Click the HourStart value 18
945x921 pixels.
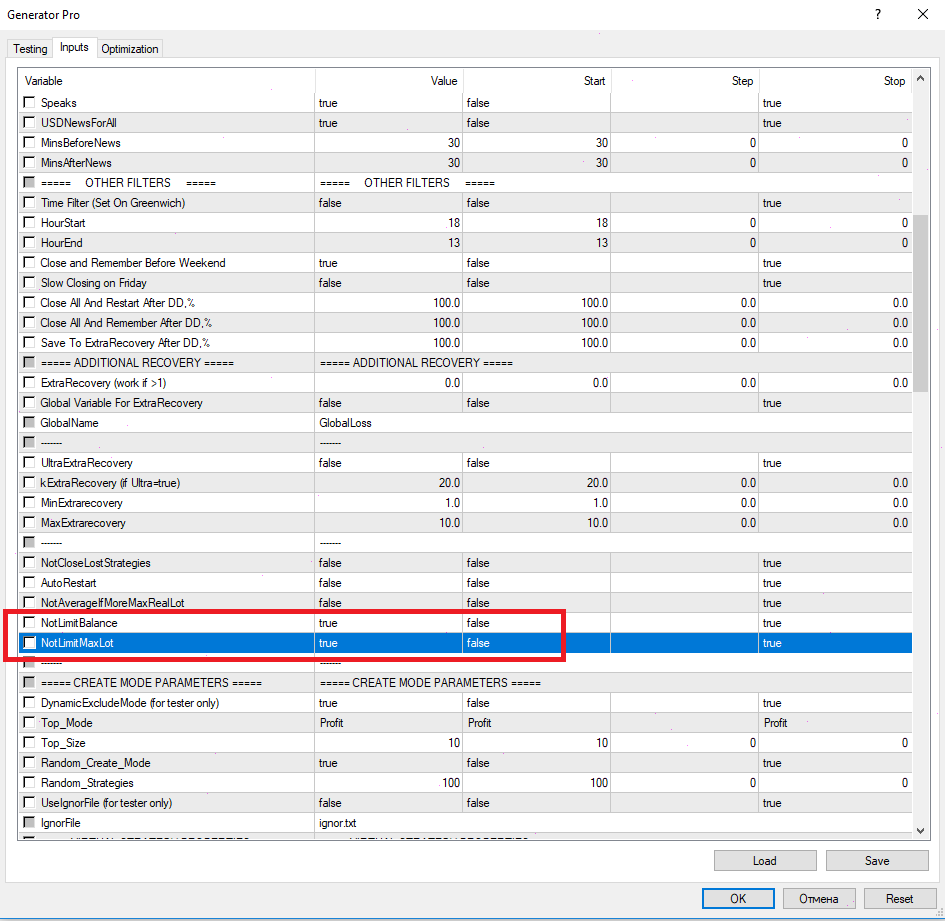pos(389,222)
